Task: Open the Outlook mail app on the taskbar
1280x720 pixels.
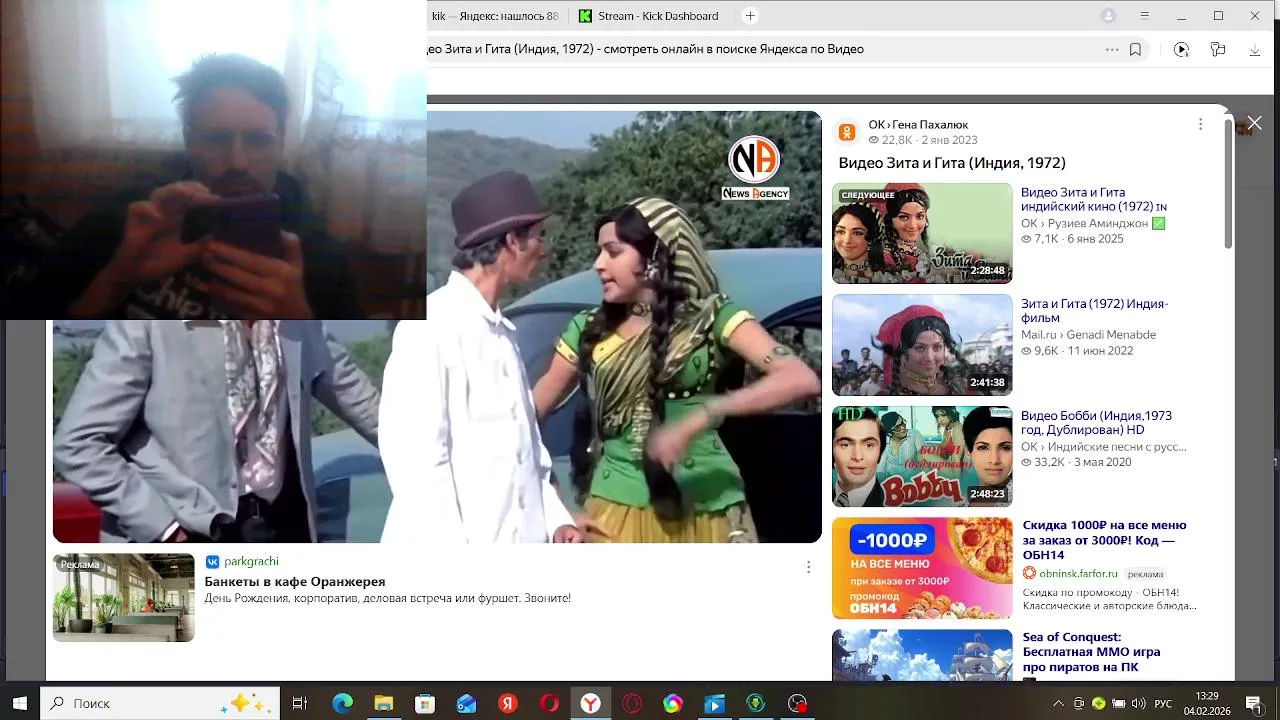Action: [466, 703]
